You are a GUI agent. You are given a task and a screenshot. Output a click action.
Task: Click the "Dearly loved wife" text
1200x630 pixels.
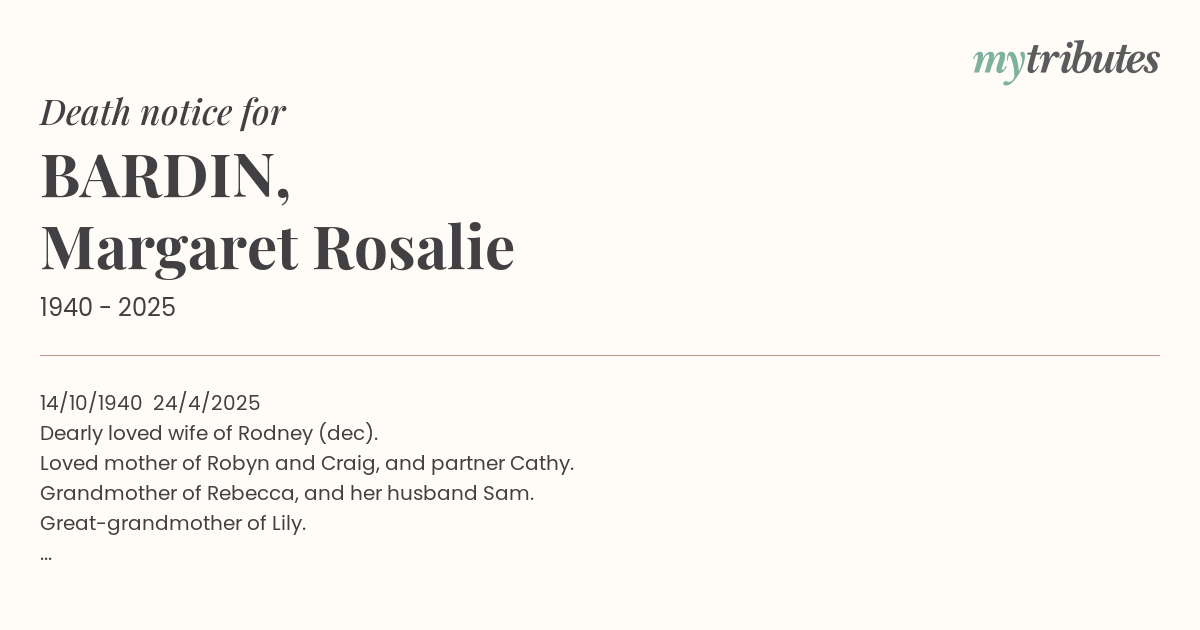121,433
